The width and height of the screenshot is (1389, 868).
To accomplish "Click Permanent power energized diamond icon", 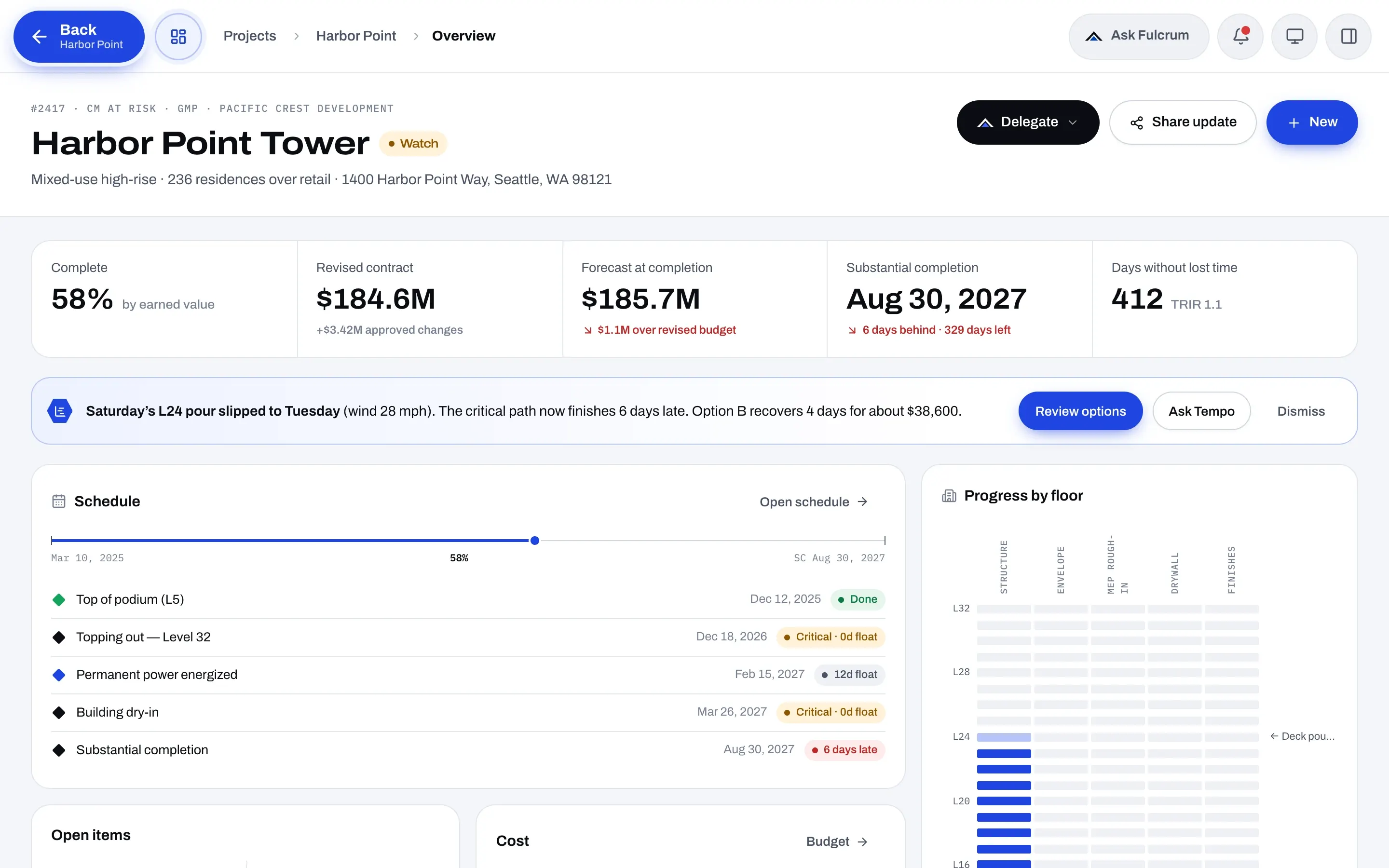I will tap(58, 675).
